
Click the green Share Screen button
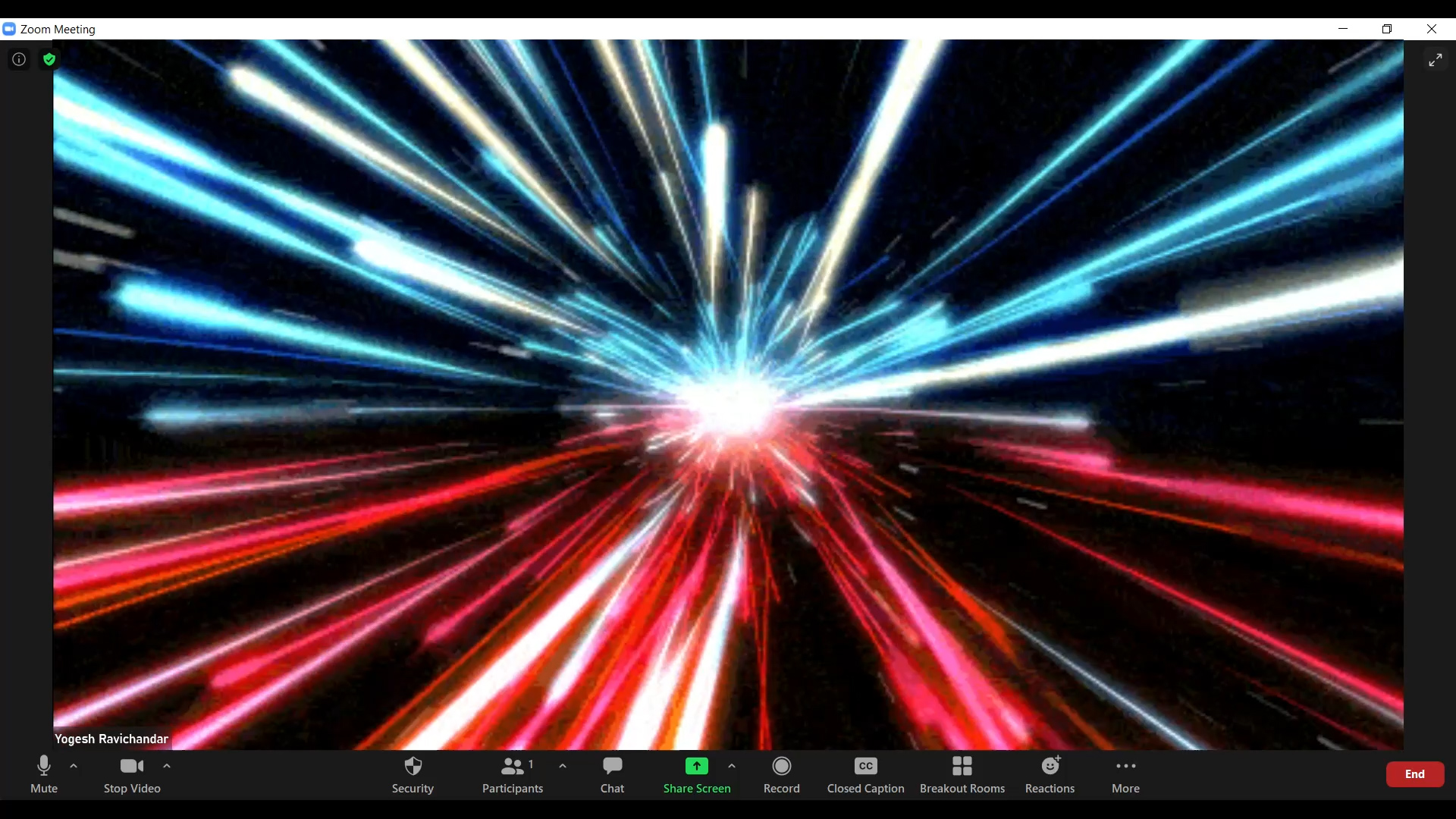point(696,774)
